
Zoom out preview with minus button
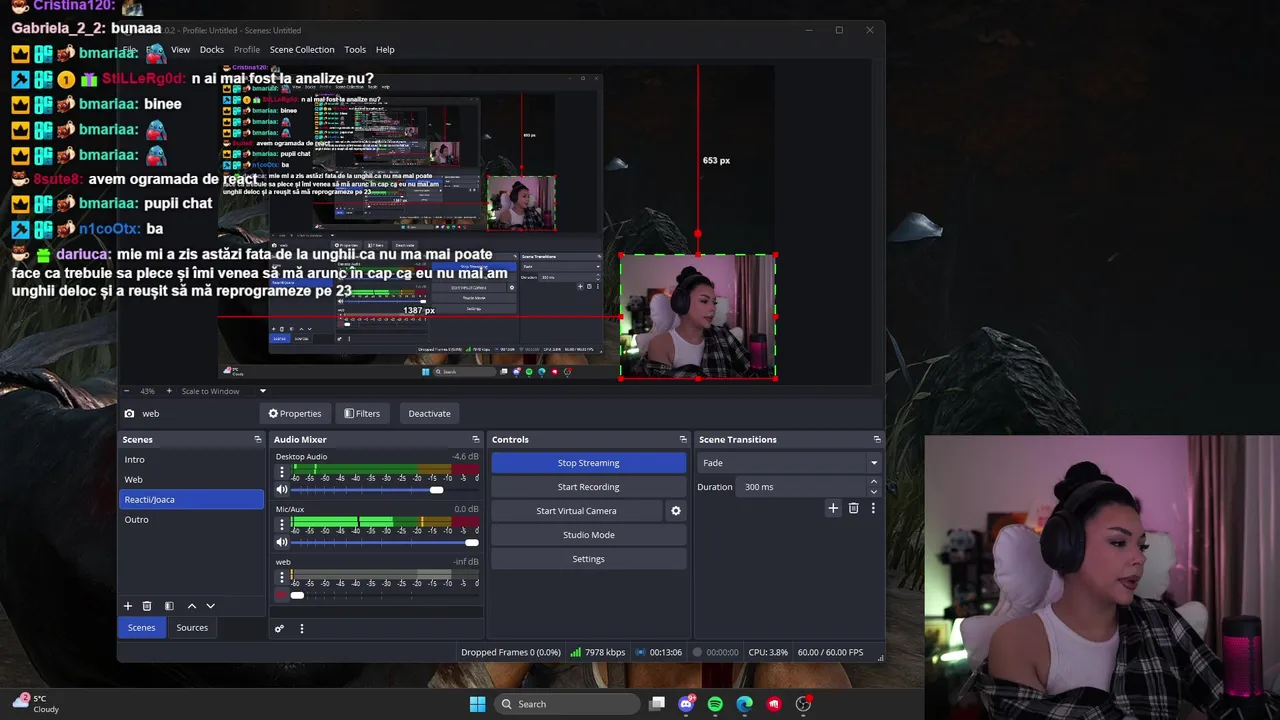coord(127,391)
